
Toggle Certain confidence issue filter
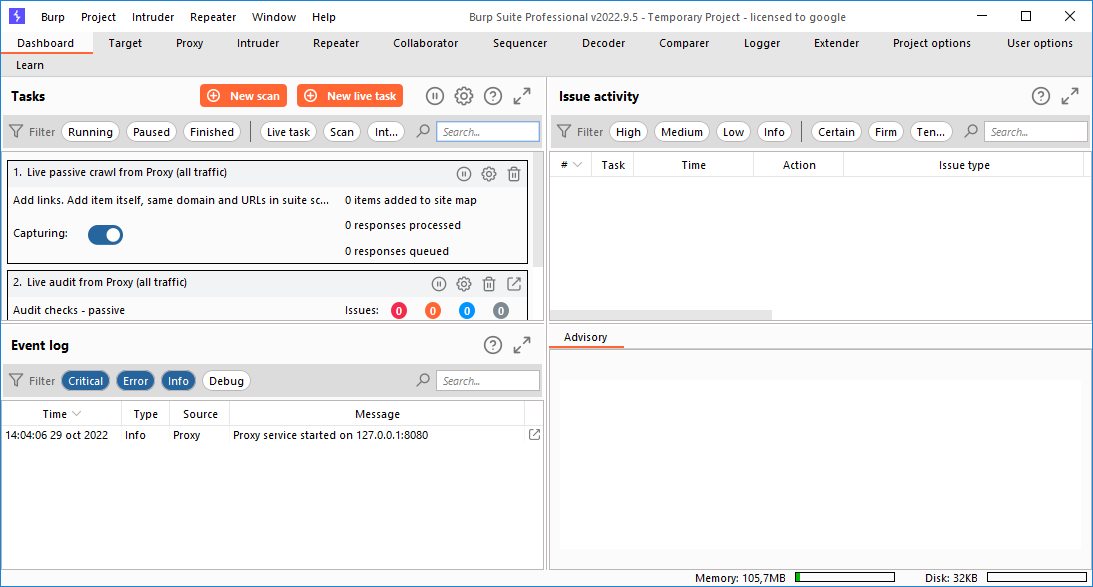tap(836, 132)
